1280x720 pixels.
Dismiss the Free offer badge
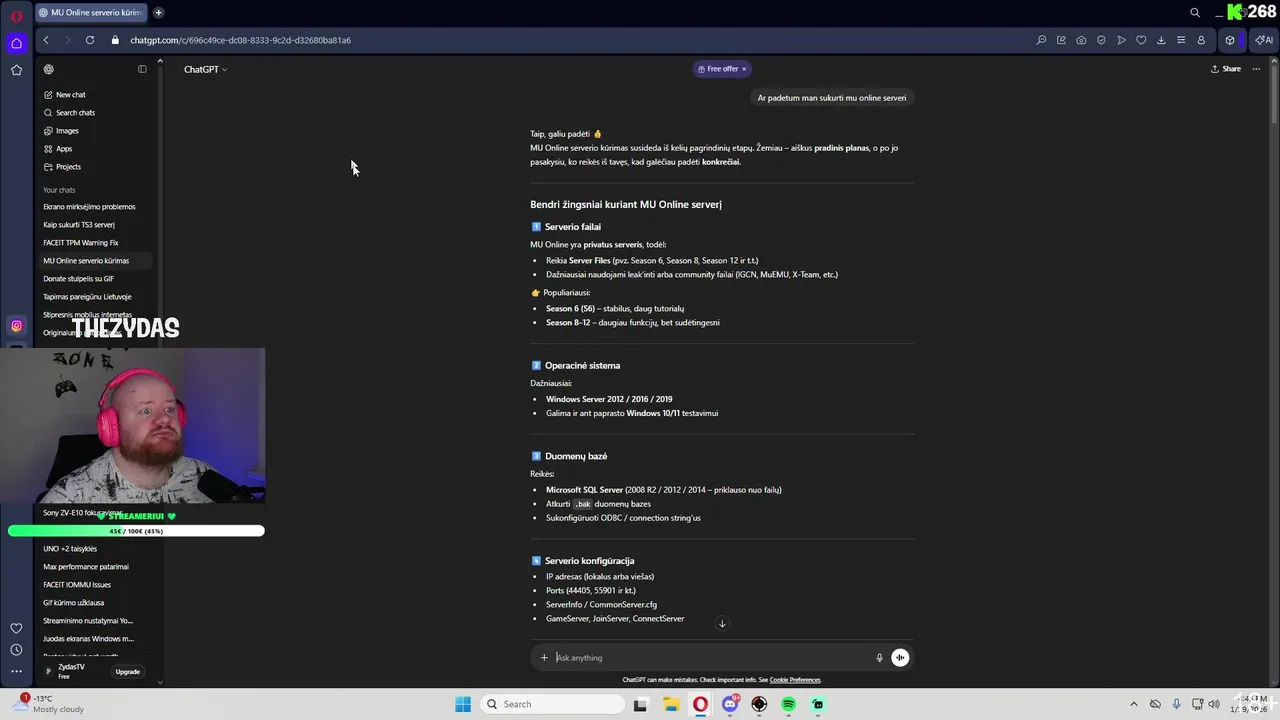[744, 69]
